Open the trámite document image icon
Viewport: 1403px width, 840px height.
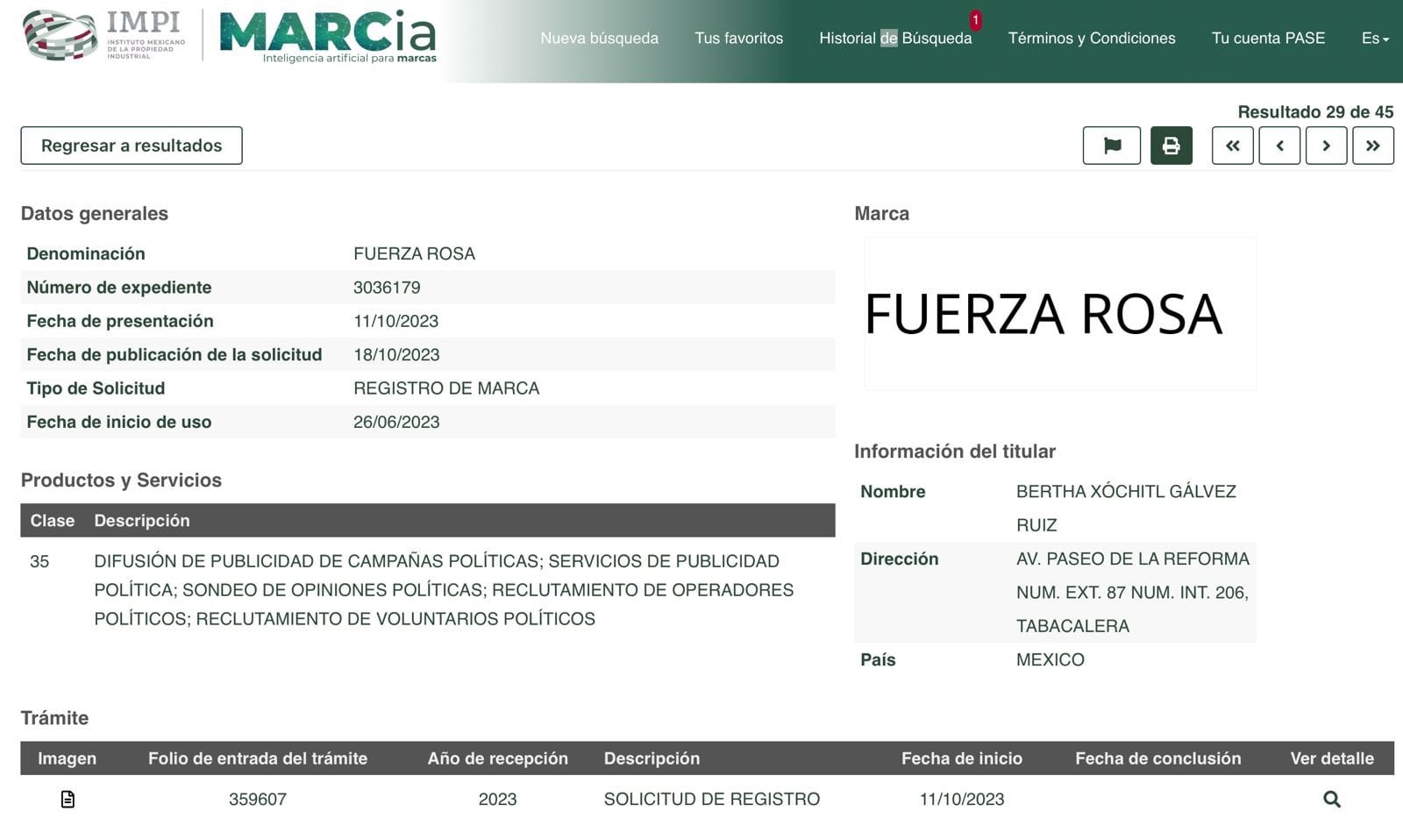[68, 799]
